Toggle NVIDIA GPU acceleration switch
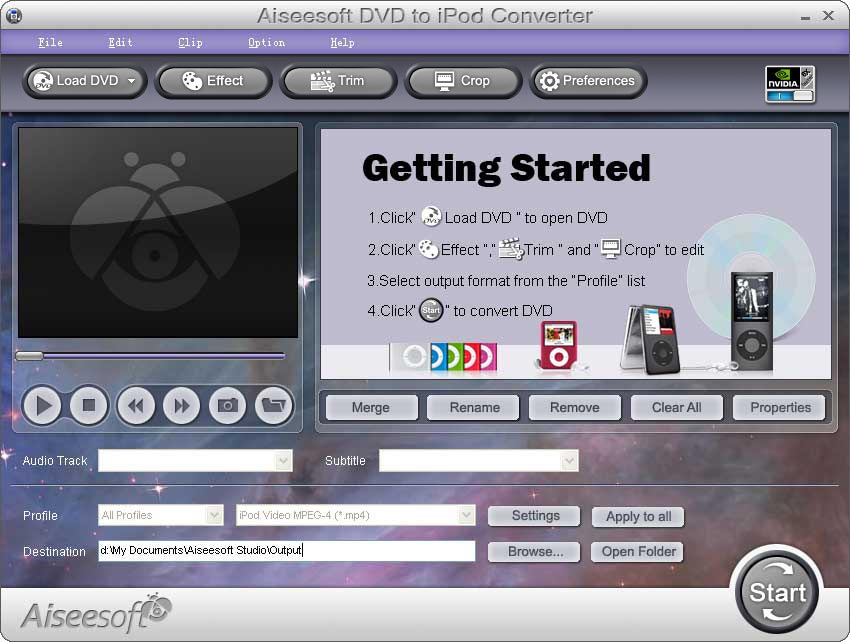 tap(790, 95)
